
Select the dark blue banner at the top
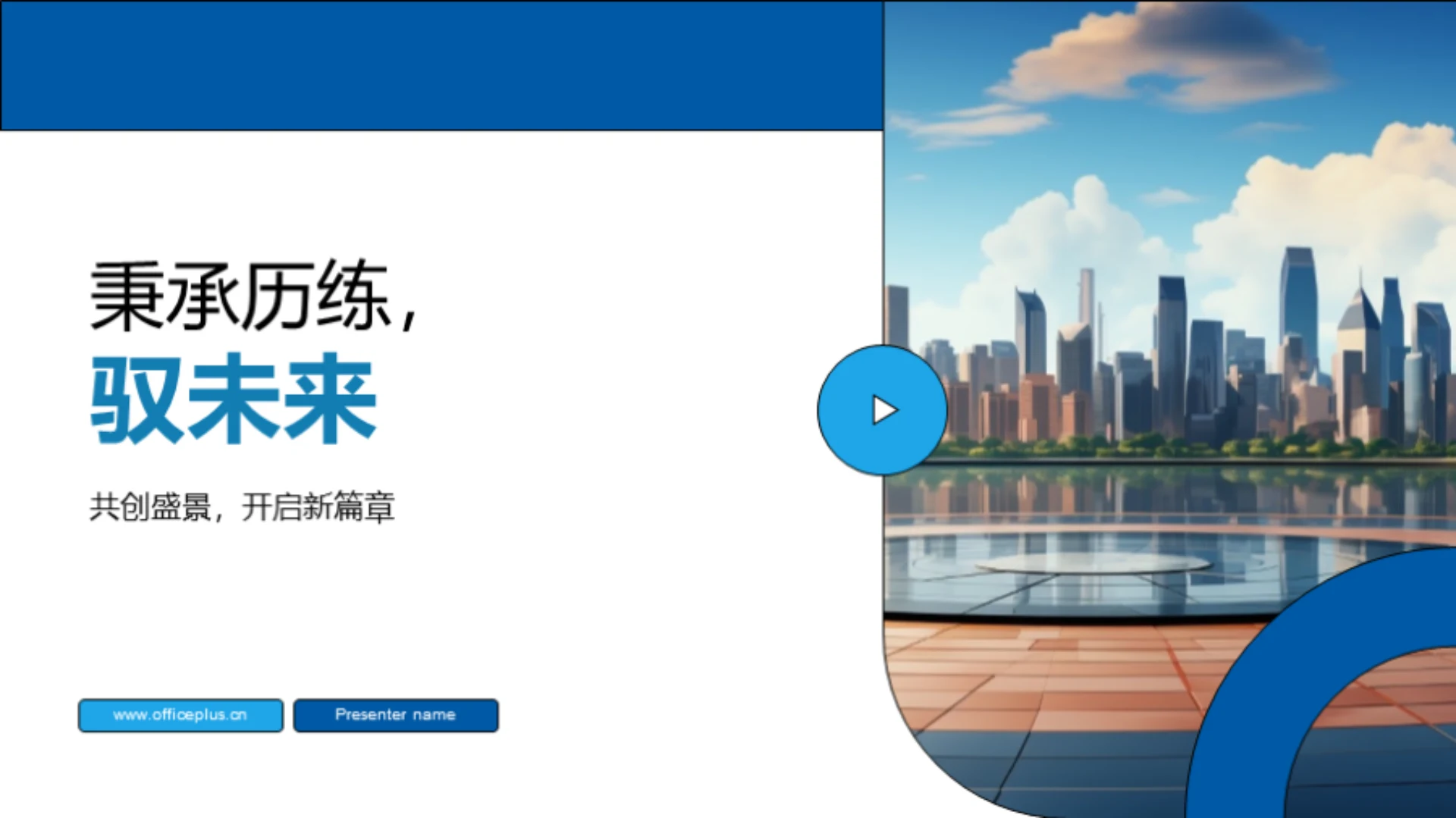(x=440, y=64)
